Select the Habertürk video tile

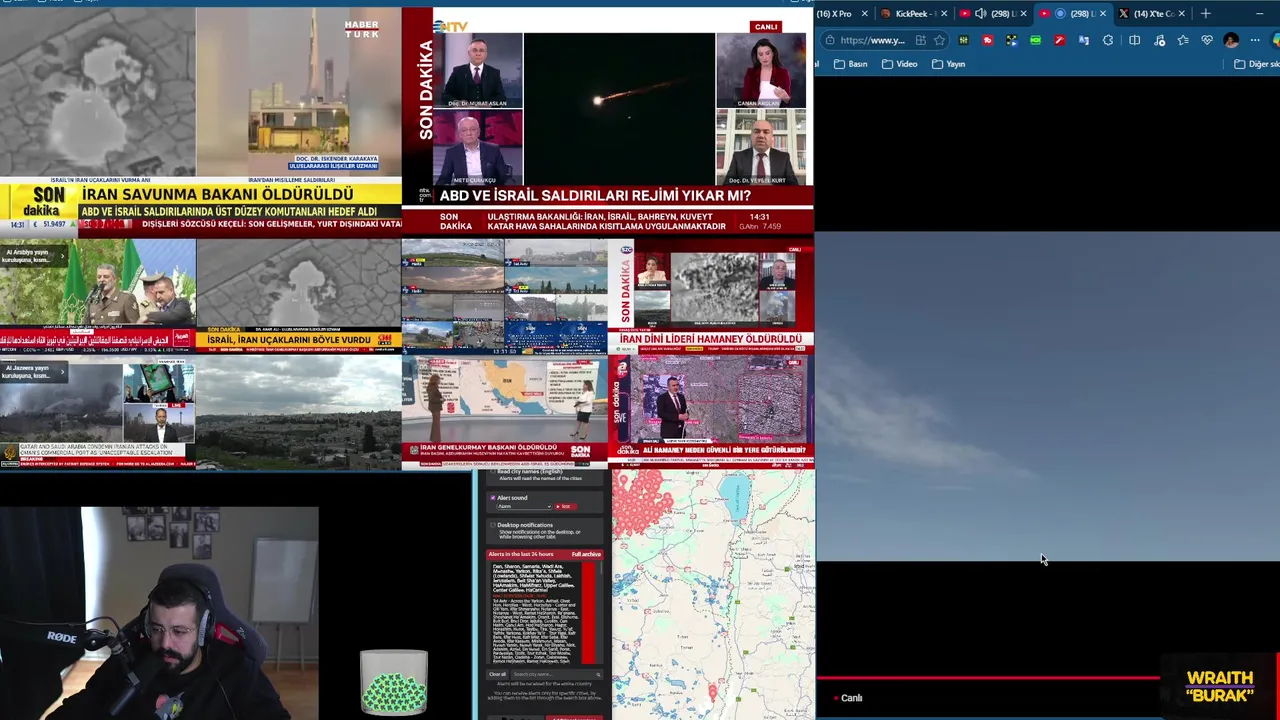200,120
